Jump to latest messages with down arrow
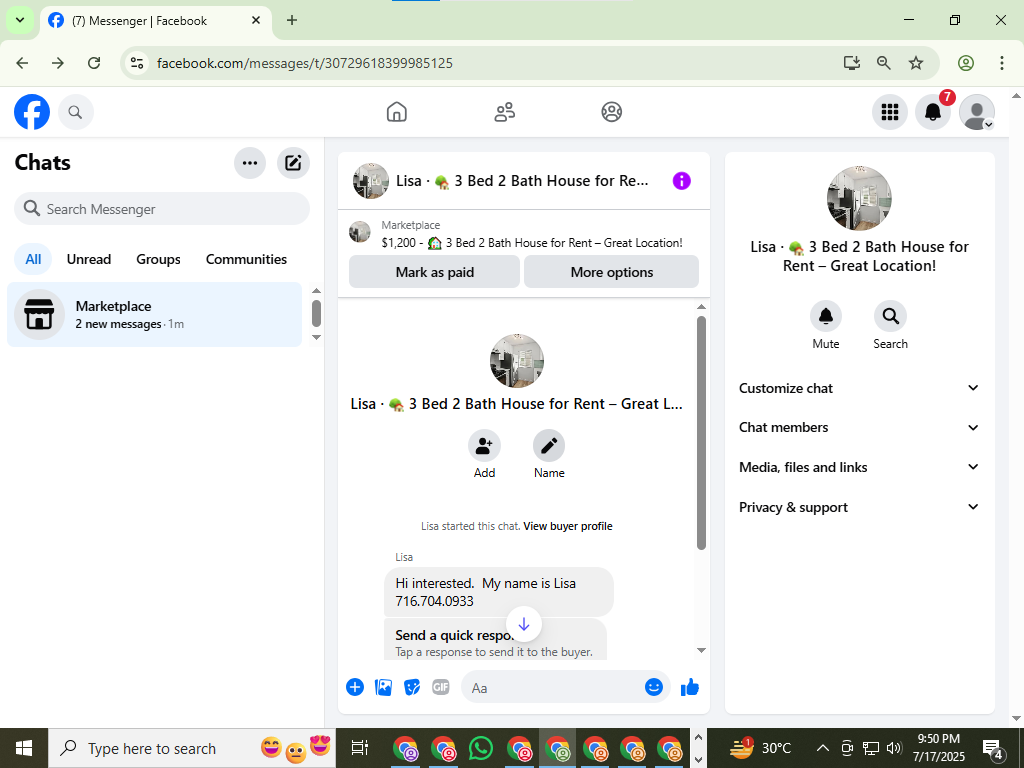Viewport: 1024px width, 768px height. tap(524, 624)
